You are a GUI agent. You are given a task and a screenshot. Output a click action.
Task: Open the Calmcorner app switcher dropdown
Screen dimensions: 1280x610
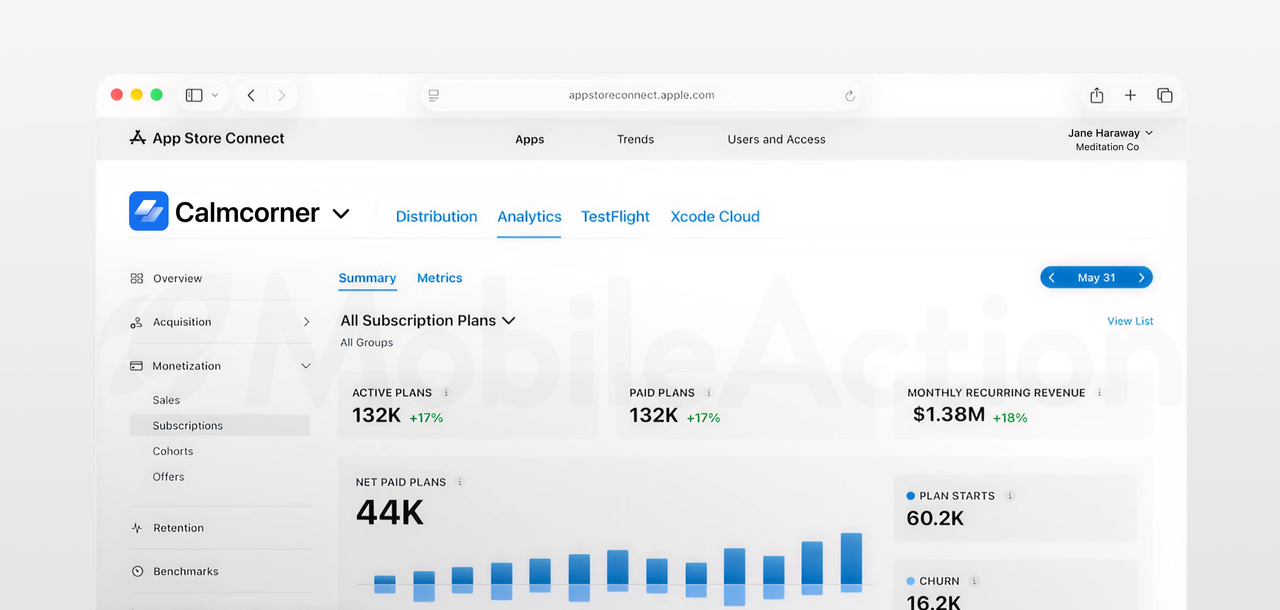pyautogui.click(x=341, y=213)
